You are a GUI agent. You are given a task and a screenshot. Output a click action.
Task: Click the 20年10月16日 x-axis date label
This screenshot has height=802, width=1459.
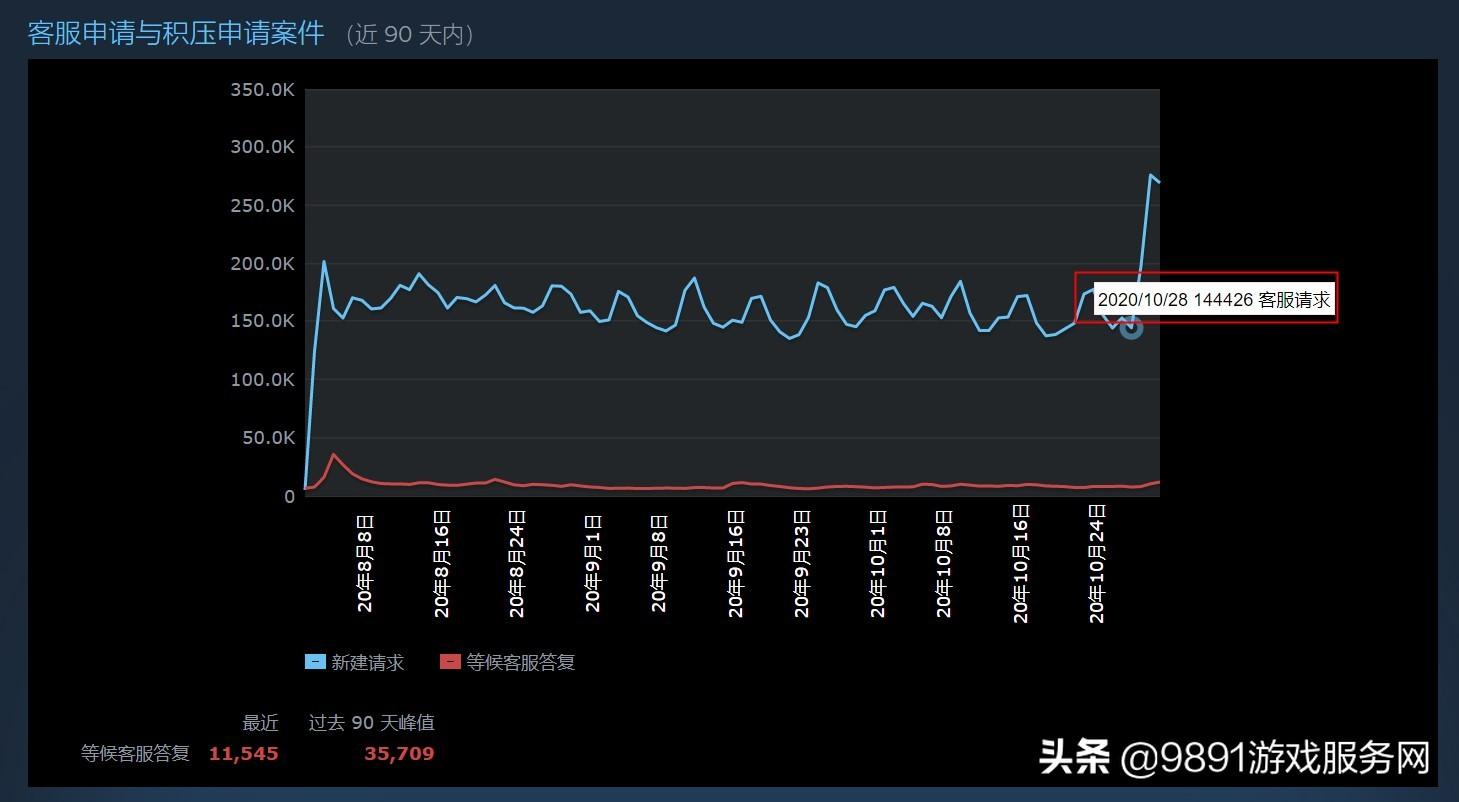(1021, 564)
